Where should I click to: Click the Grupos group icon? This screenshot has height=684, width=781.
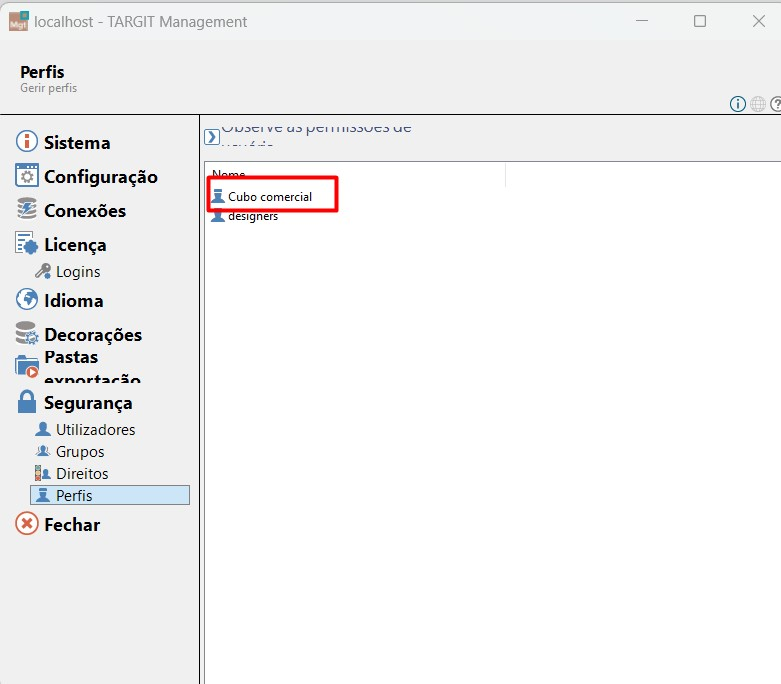coord(43,451)
